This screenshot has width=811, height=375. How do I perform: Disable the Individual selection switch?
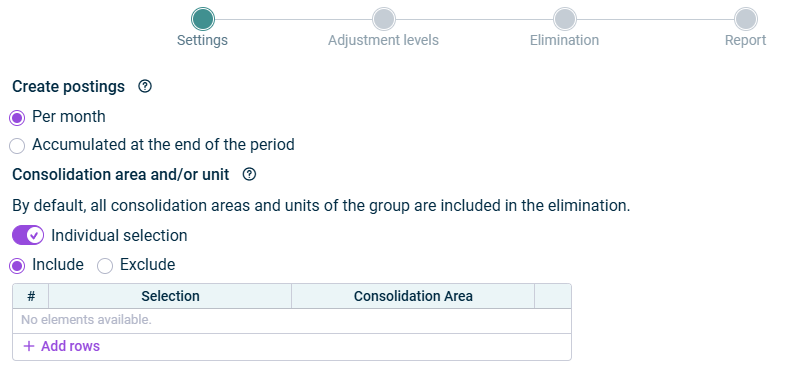click(x=28, y=235)
